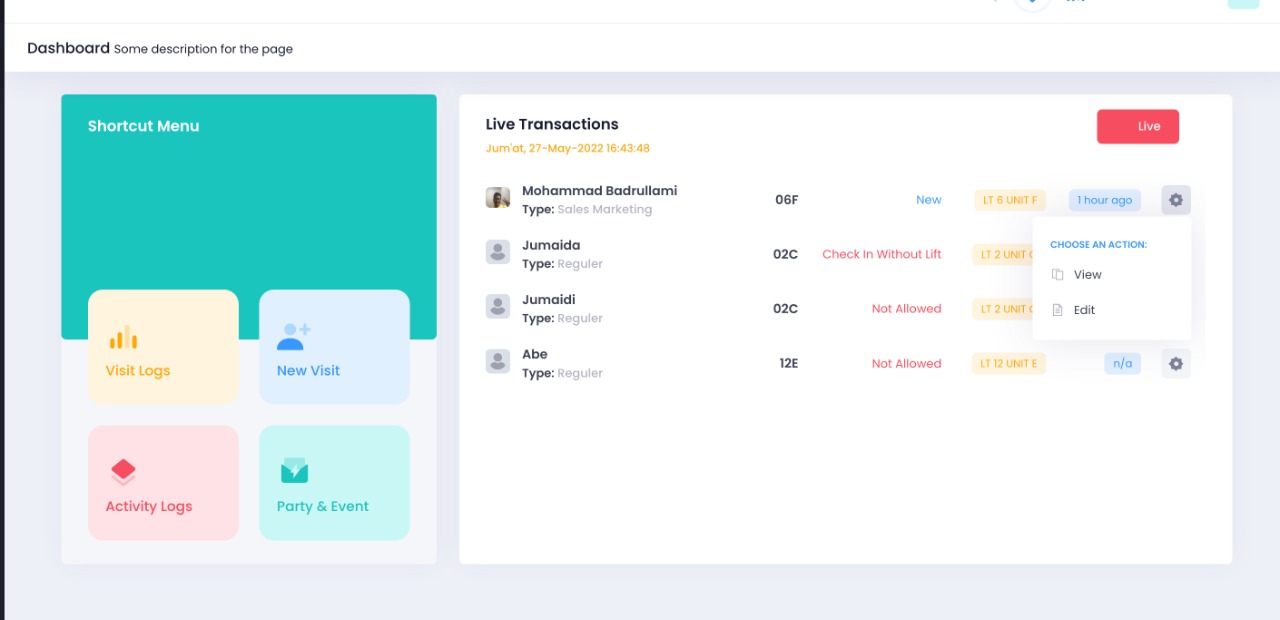Screen dimensions: 1280x620
Task: Click unit code 12E
Action: 789,363
